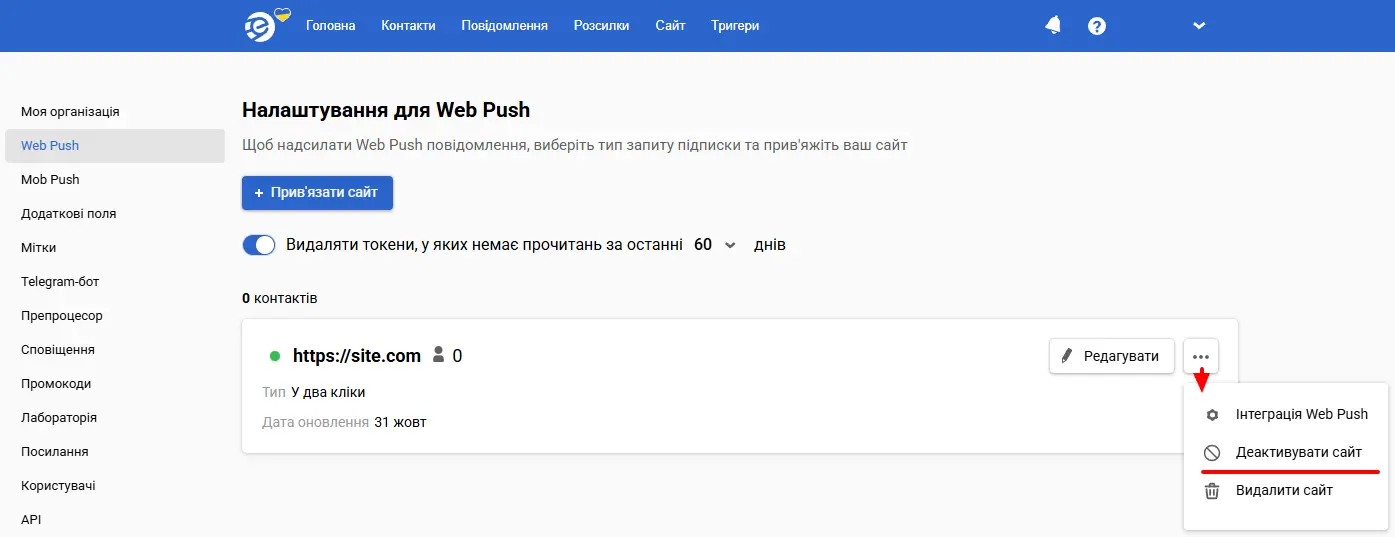Click the contacts person icon next to site

[438, 355]
